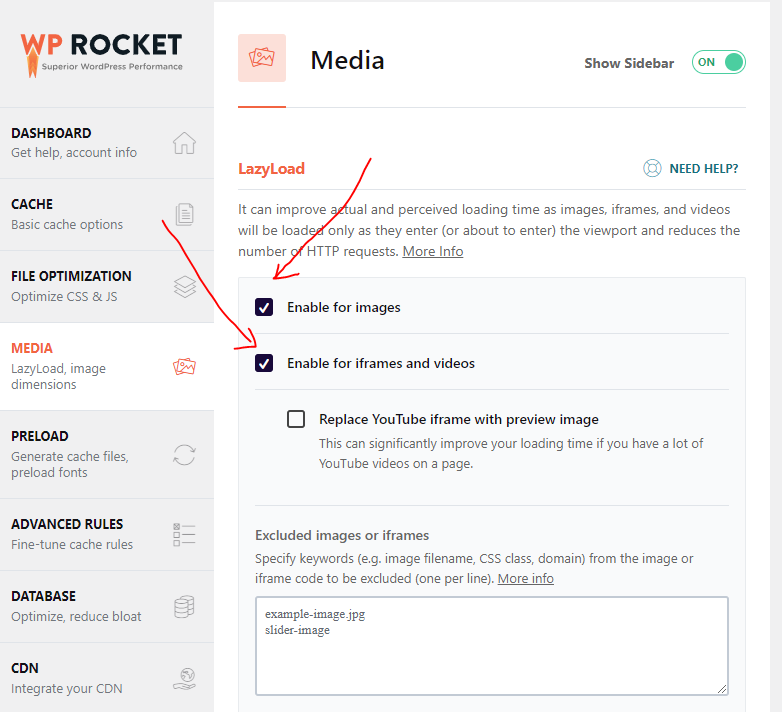Open the LazyLoad More Info link
The height and width of the screenshot is (712, 782).
[x=433, y=251]
